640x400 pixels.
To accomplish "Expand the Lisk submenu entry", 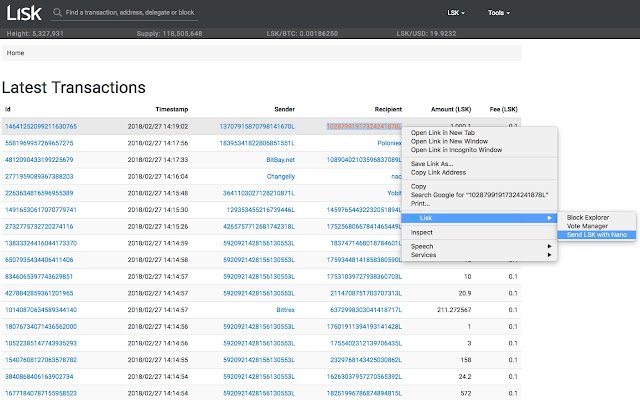I will pos(479,218).
